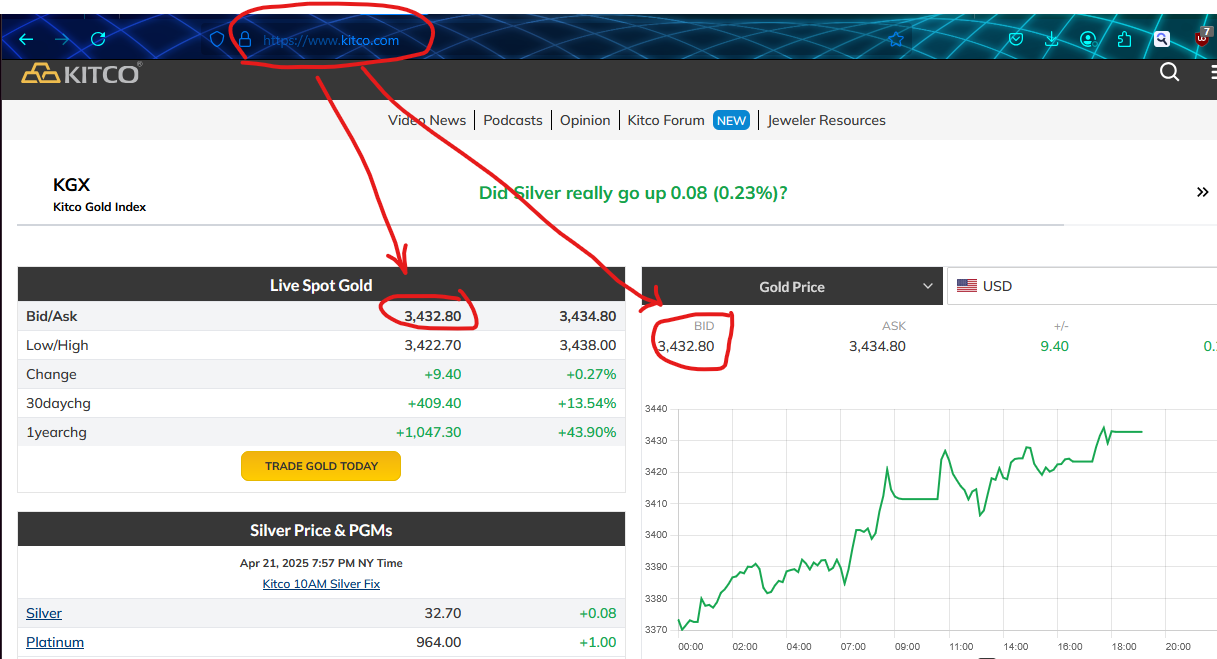Click the Low/High row label
1217x659 pixels.
click(57, 345)
